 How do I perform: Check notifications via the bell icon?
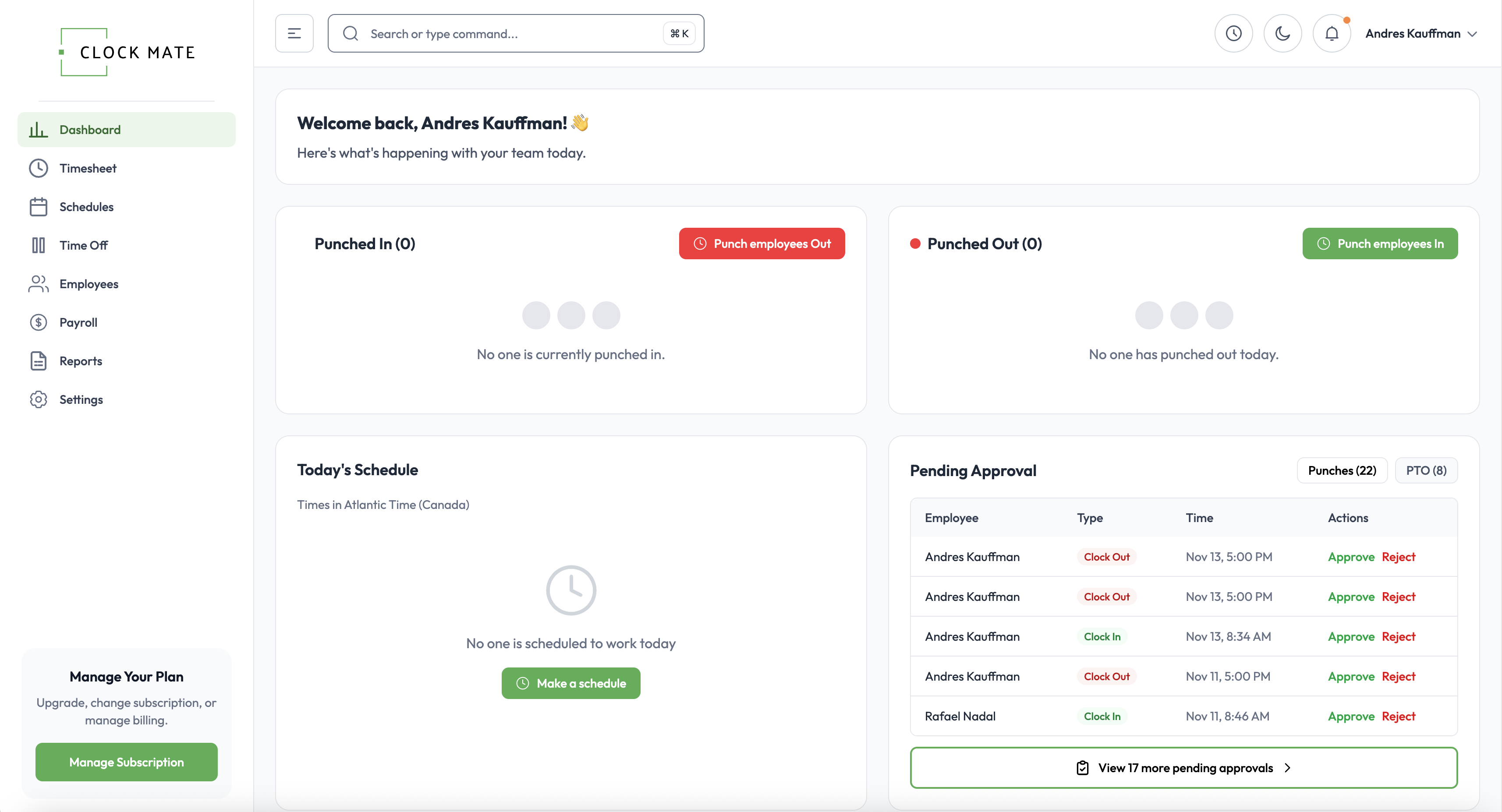tap(1332, 33)
